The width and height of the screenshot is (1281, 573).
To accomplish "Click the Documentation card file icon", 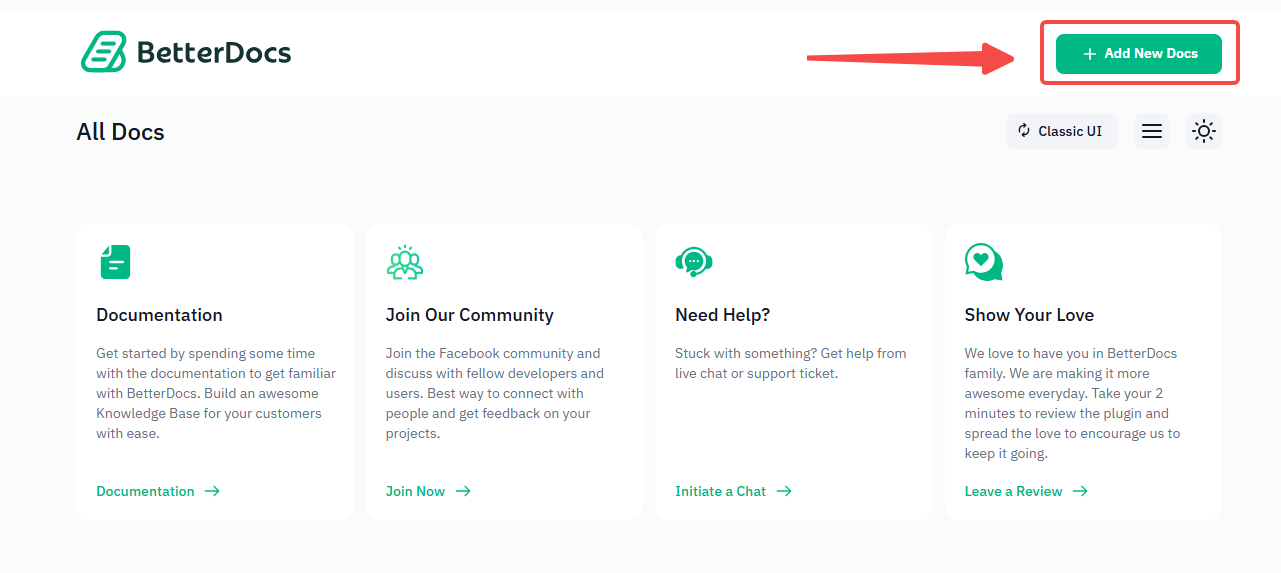I will coord(115,262).
